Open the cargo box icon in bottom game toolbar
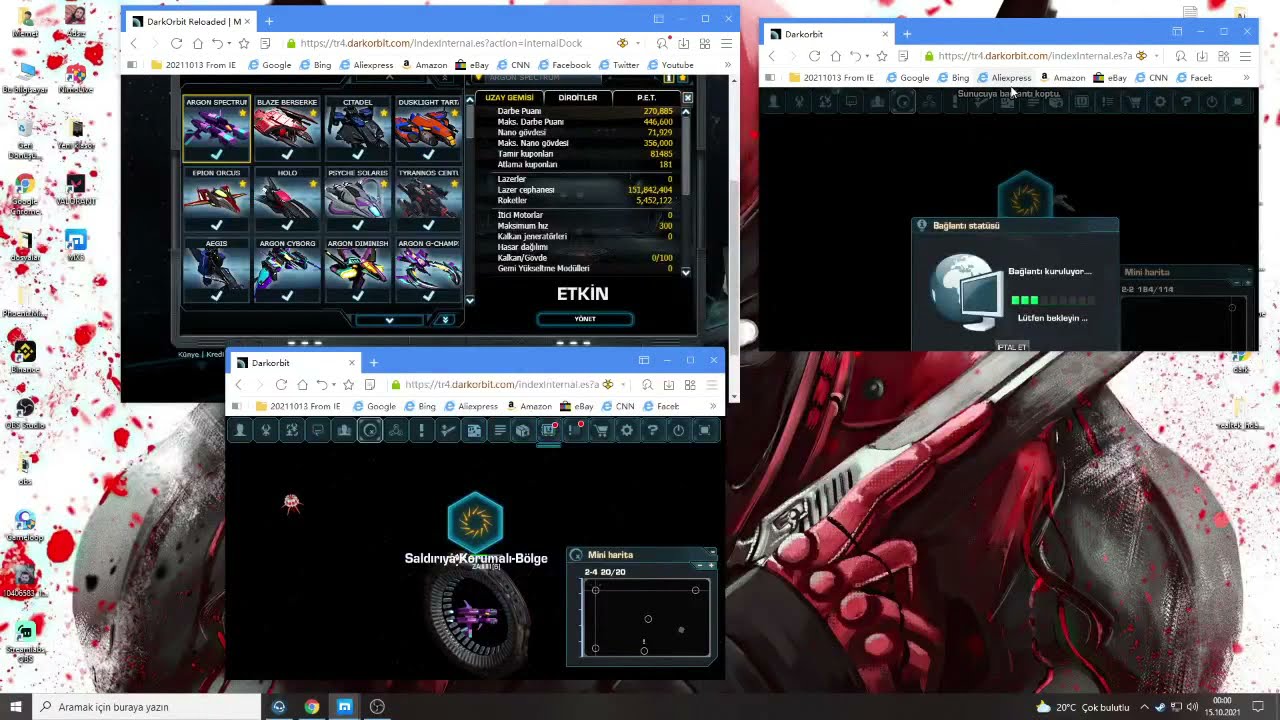Image resolution: width=1280 pixels, height=720 pixels. click(x=522, y=430)
